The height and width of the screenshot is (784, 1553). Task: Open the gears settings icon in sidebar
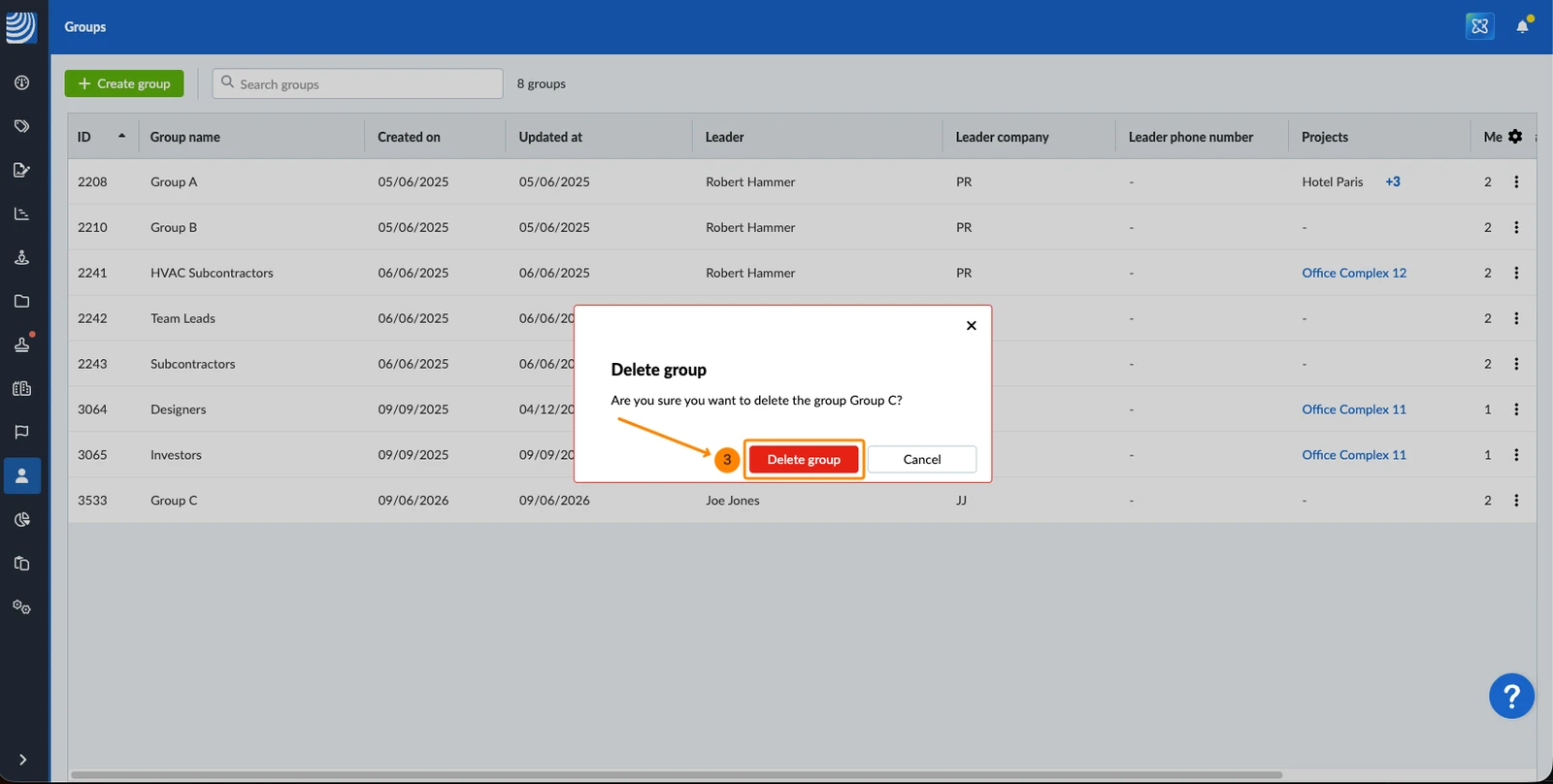pos(21,606)
